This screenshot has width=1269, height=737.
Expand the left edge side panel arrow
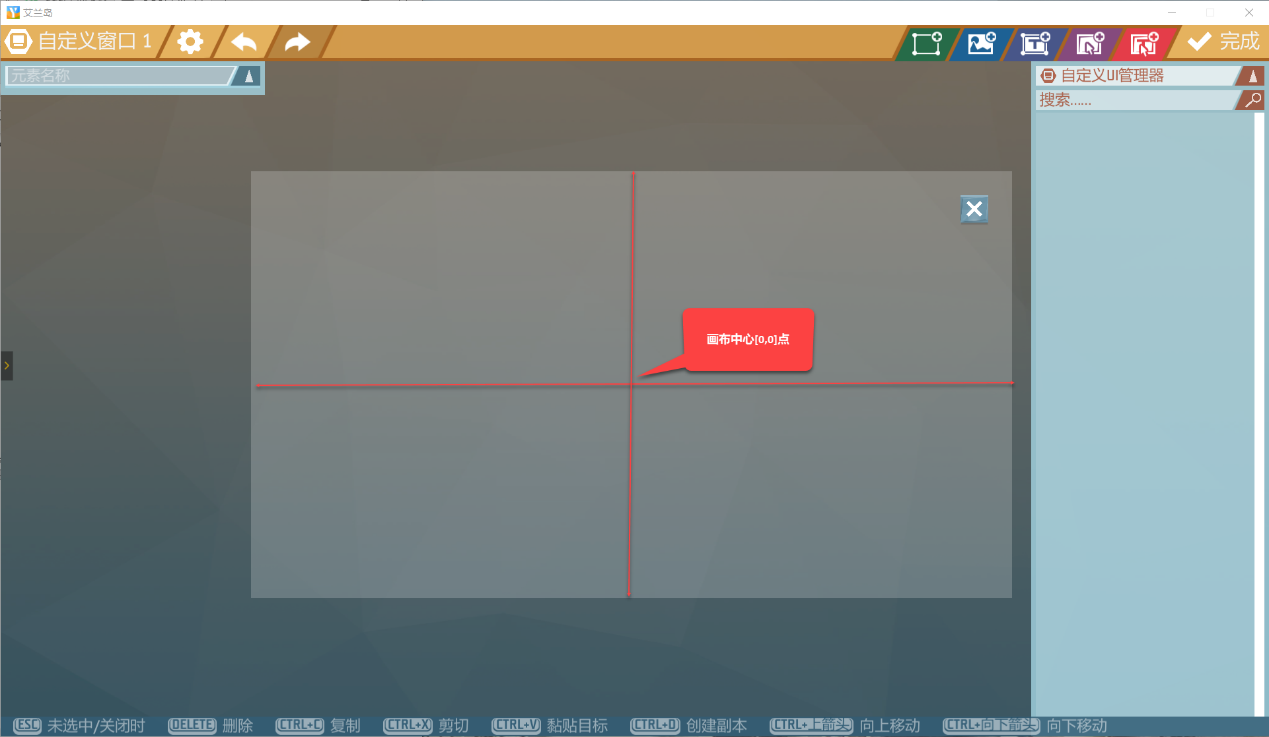click(6, 366)
